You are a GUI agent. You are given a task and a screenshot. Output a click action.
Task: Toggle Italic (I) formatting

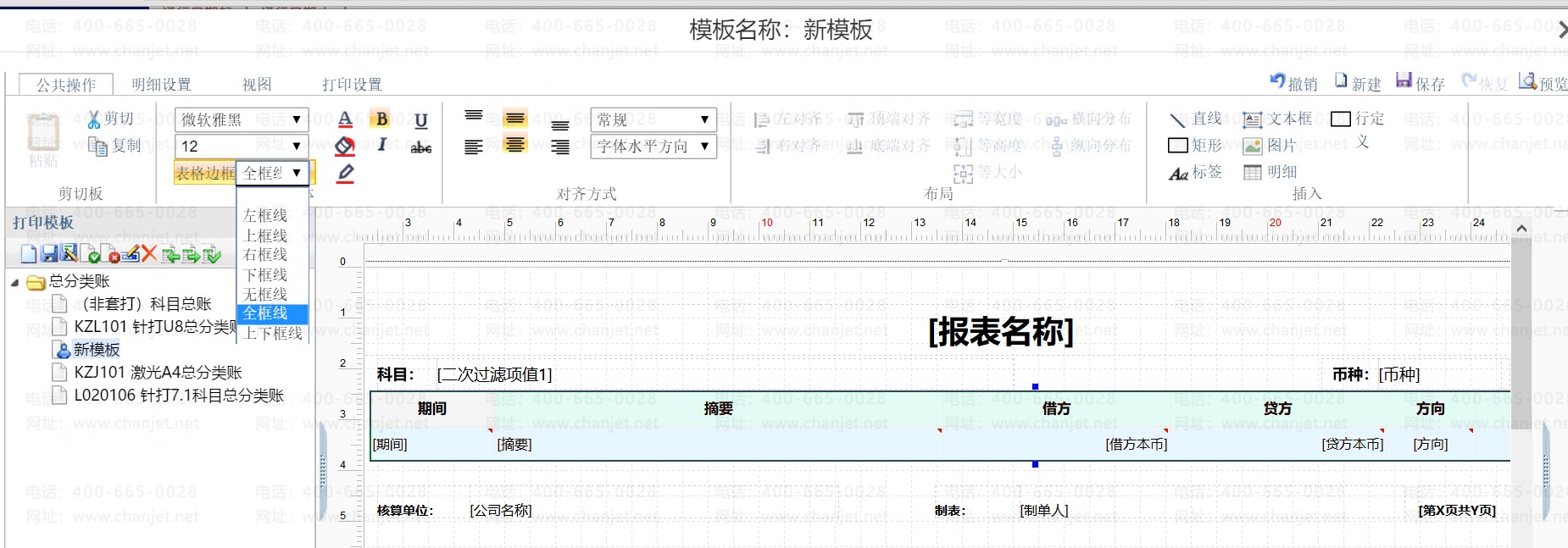pos(382,145)
